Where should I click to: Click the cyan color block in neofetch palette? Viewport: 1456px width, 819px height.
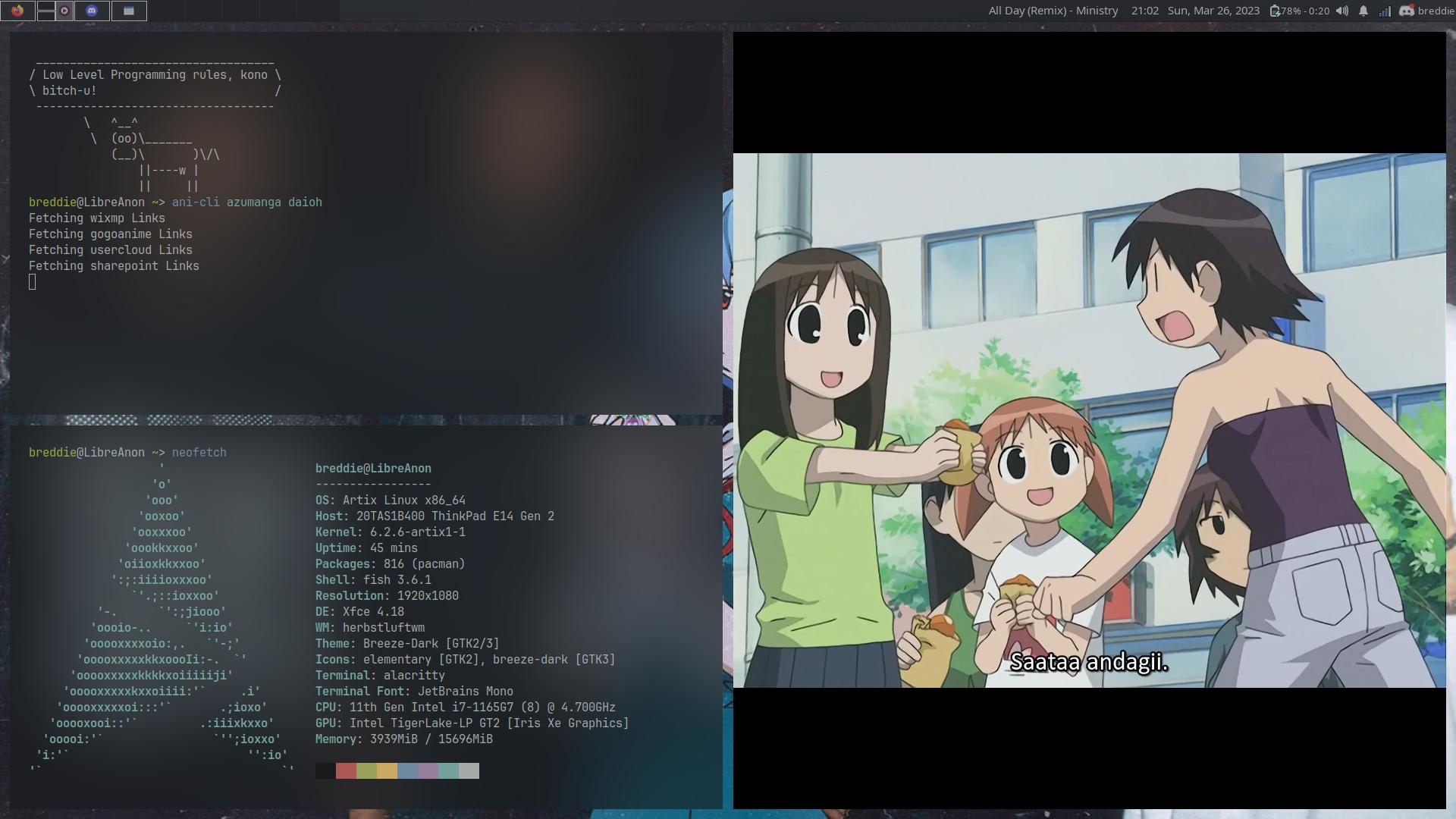[x=448, y=771]
